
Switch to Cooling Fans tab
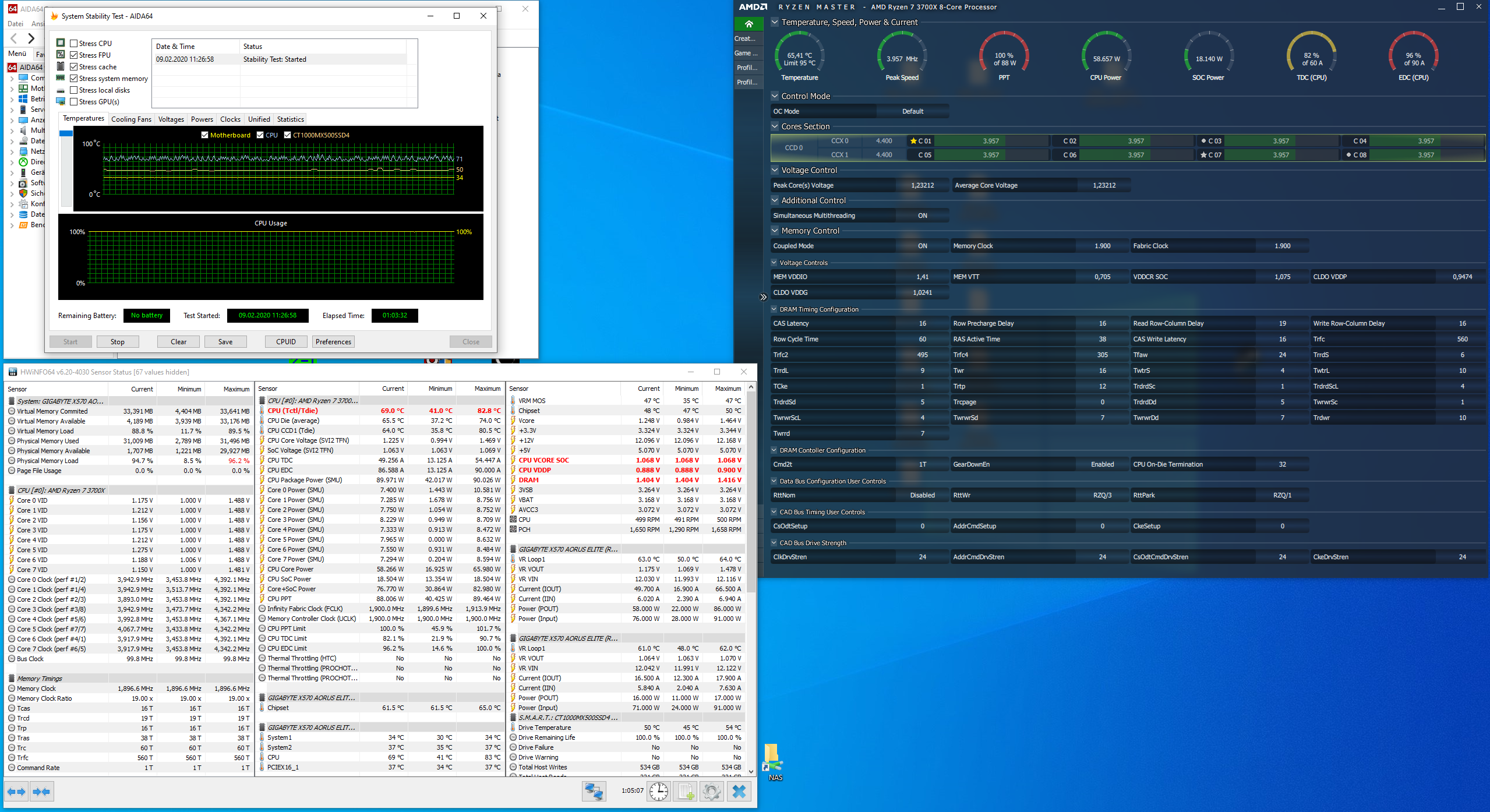[131, 119]
